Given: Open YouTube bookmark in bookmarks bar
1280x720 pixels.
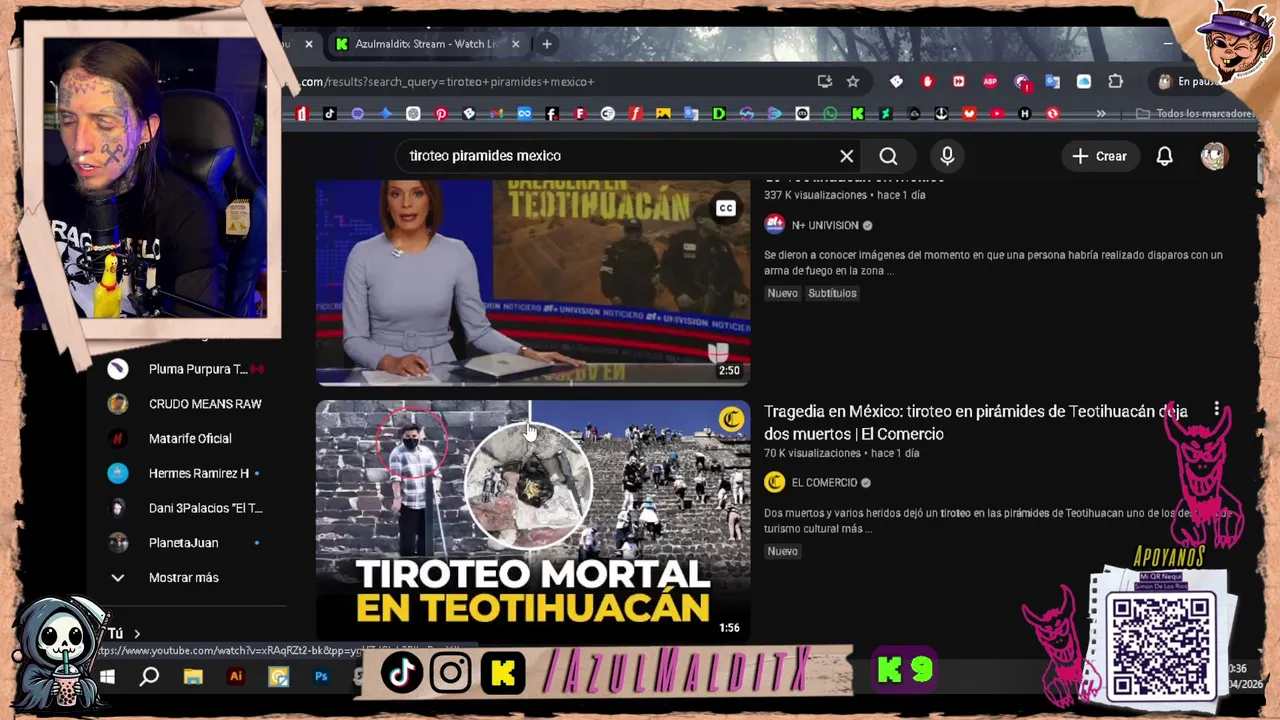Looking at the screenshot, I should 996,114.
